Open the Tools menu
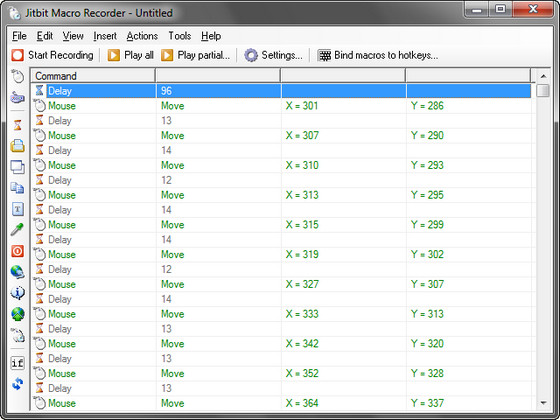The width and height of the screenshot is (560, 420). (180, 36)
